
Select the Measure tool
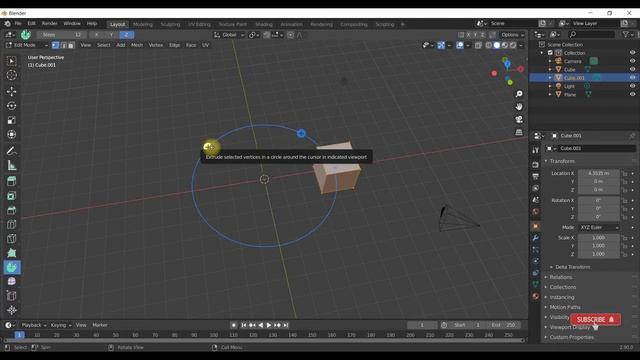pos(11,165)
